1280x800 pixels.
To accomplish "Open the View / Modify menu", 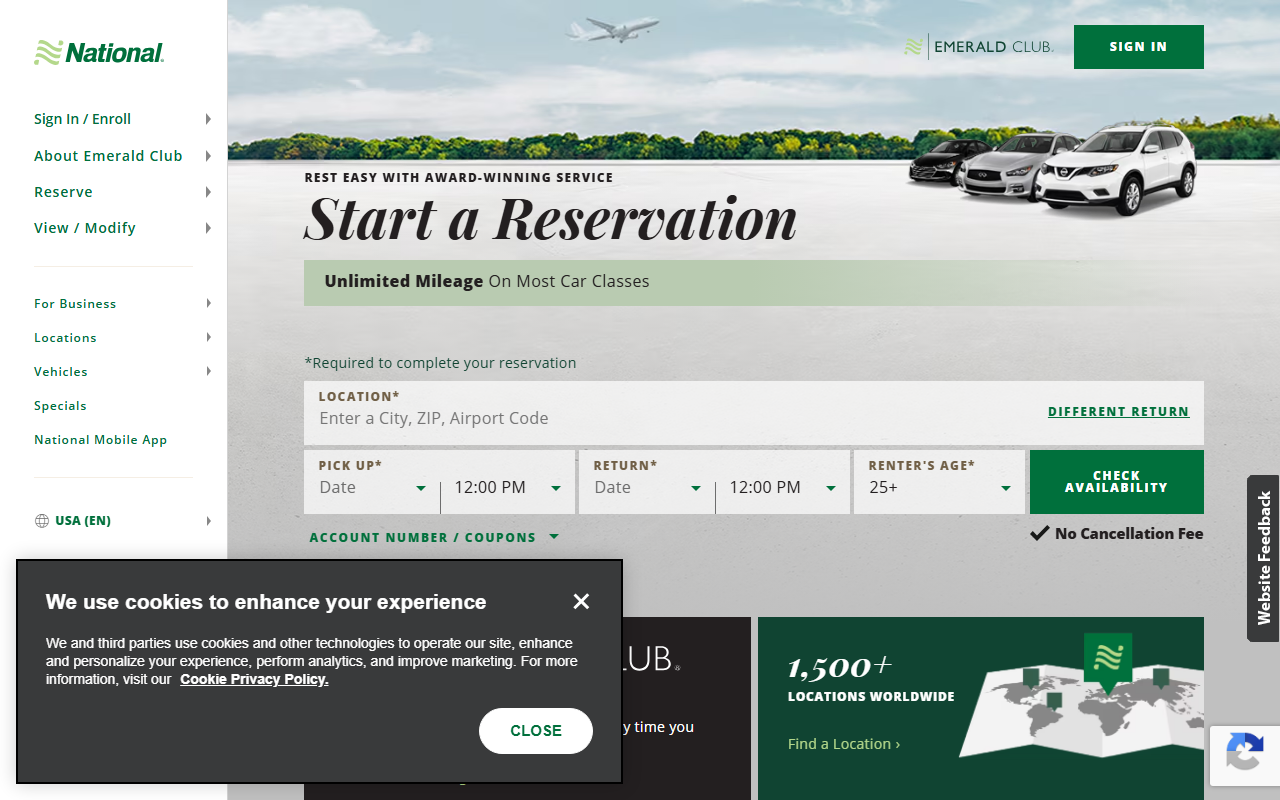I will coord(123,228).
